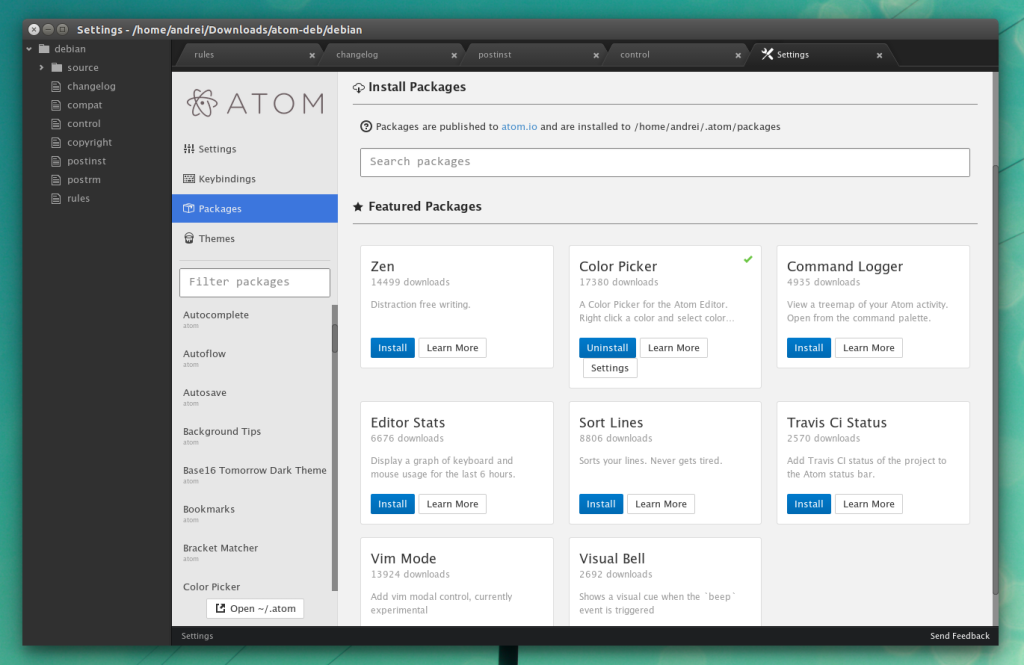Collapse the debian folder arrow

click(x=29, y=49)
